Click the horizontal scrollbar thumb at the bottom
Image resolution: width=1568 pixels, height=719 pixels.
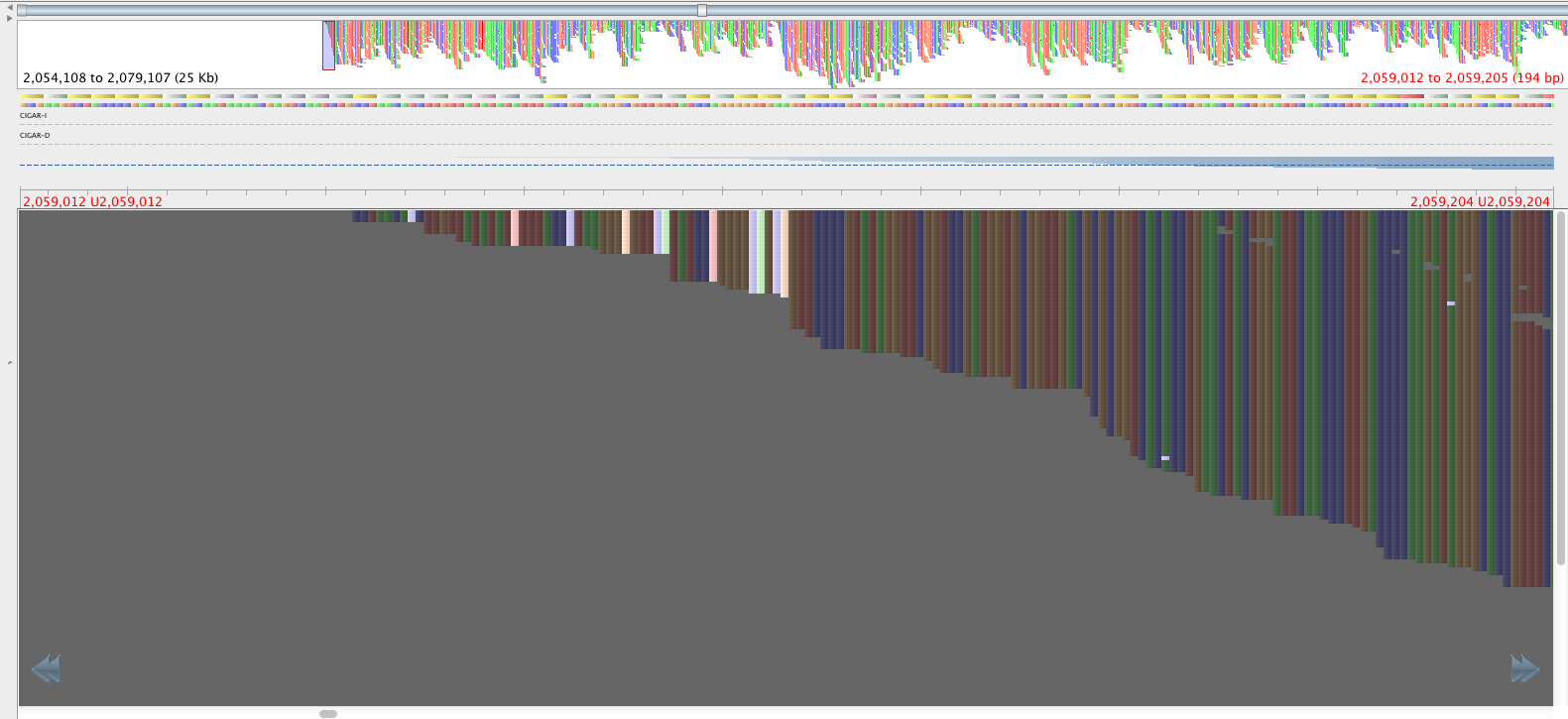point(328,713)
